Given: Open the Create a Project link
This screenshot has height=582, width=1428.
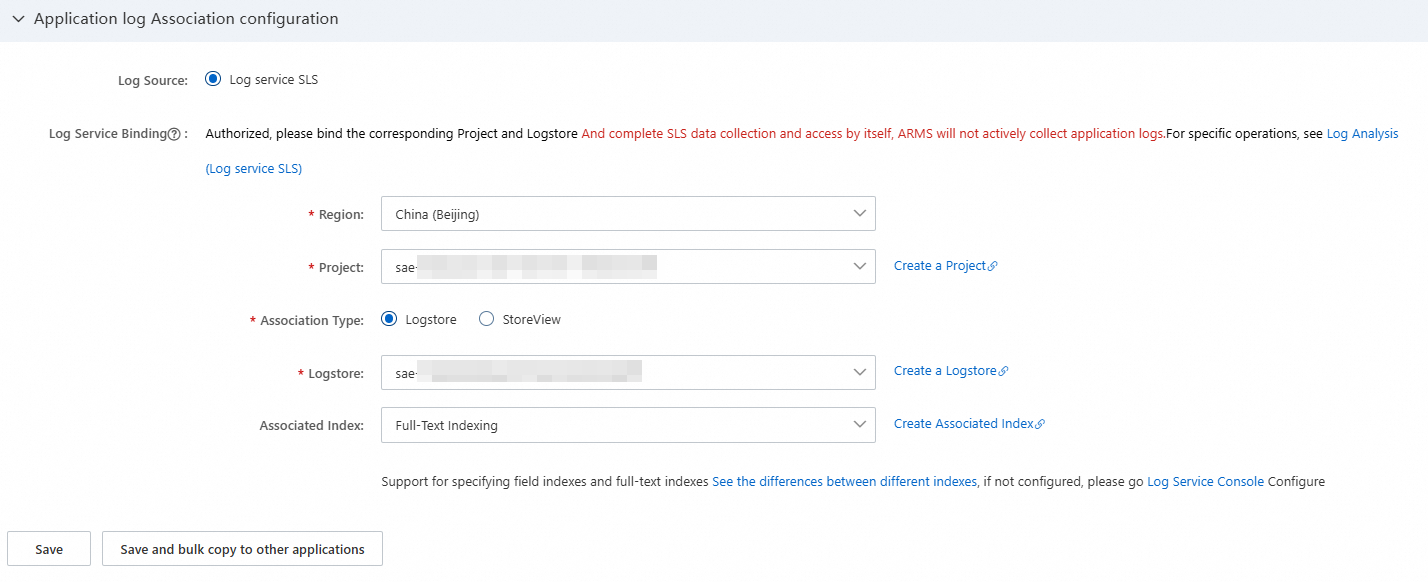Looking at the screenshot, I should point(939,266).
